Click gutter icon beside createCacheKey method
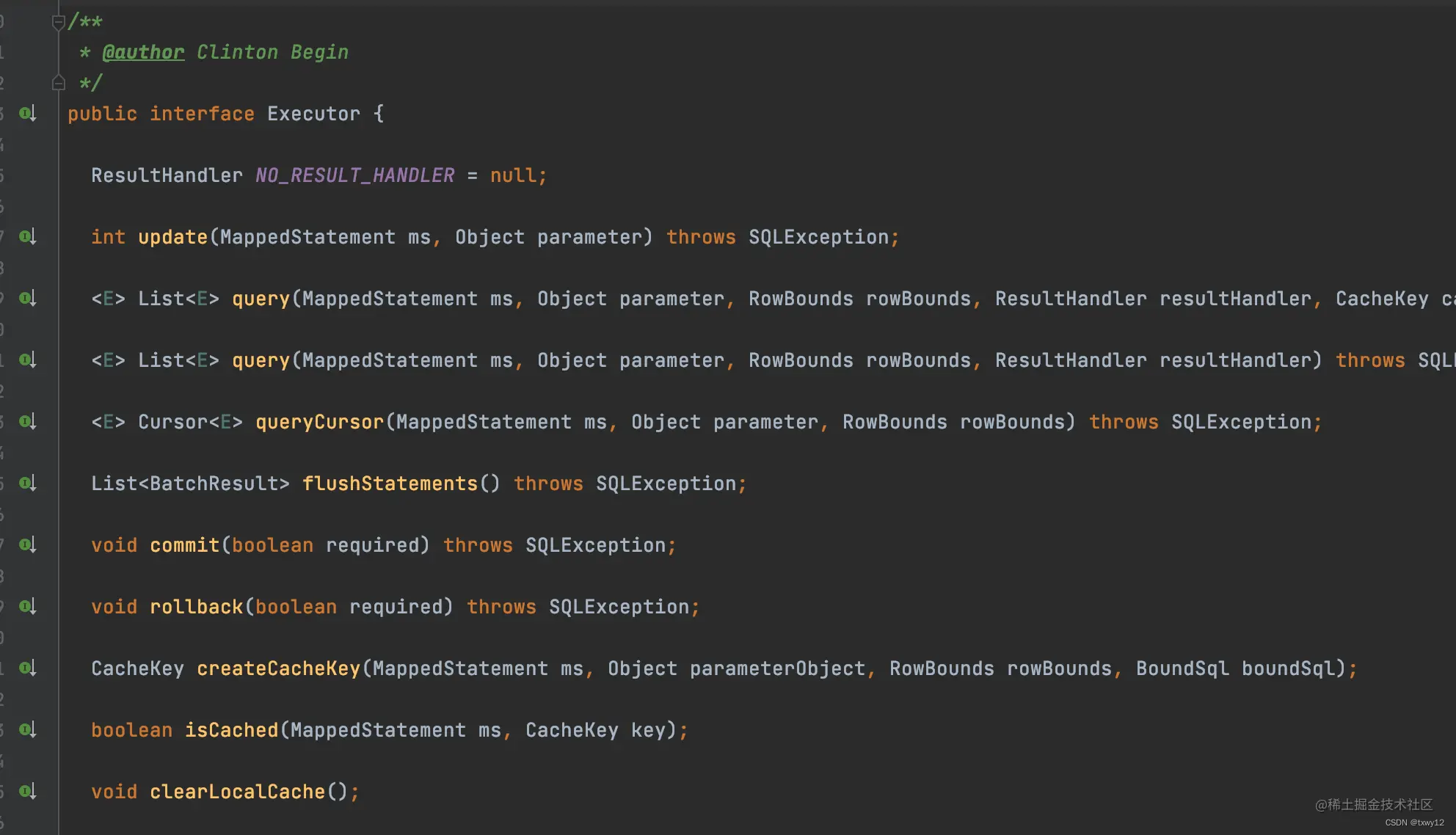 click(28, 668)
